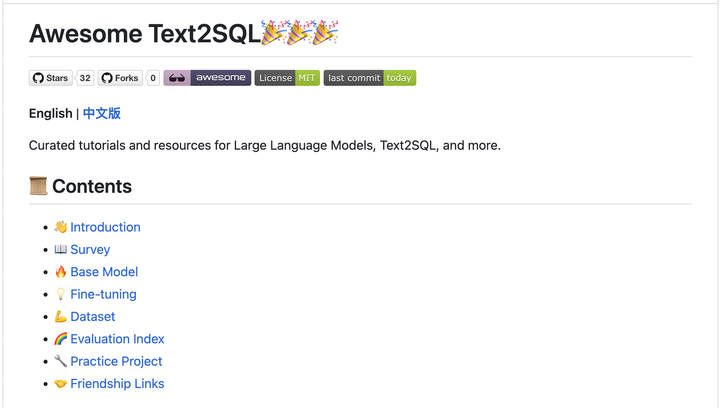Click the GitHub Stars badge
The width and height of the screenshot is (720, 408).
coord(51,78)
